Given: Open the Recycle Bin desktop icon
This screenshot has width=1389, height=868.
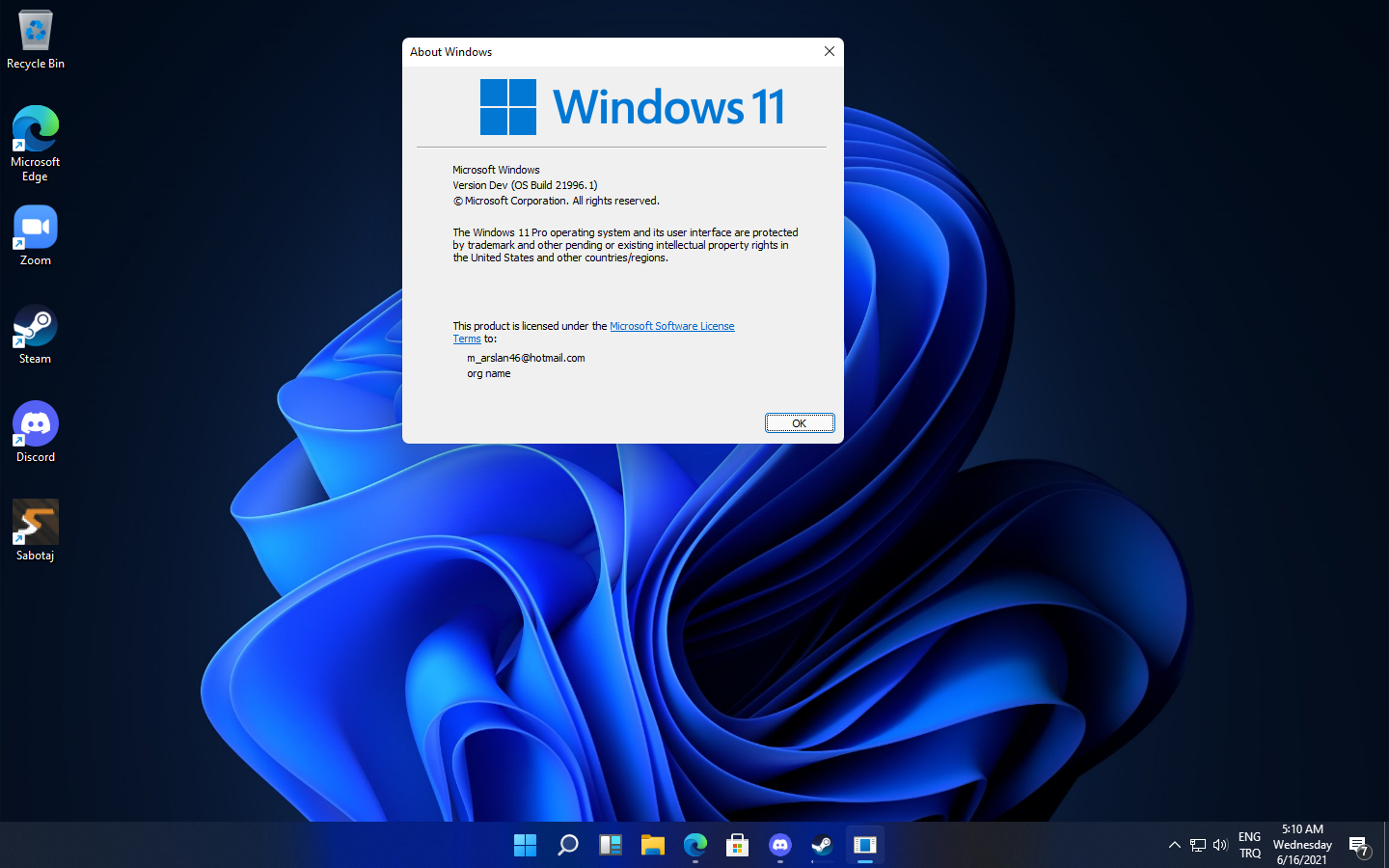Looking at the screenshot, I should pos(36,41).
